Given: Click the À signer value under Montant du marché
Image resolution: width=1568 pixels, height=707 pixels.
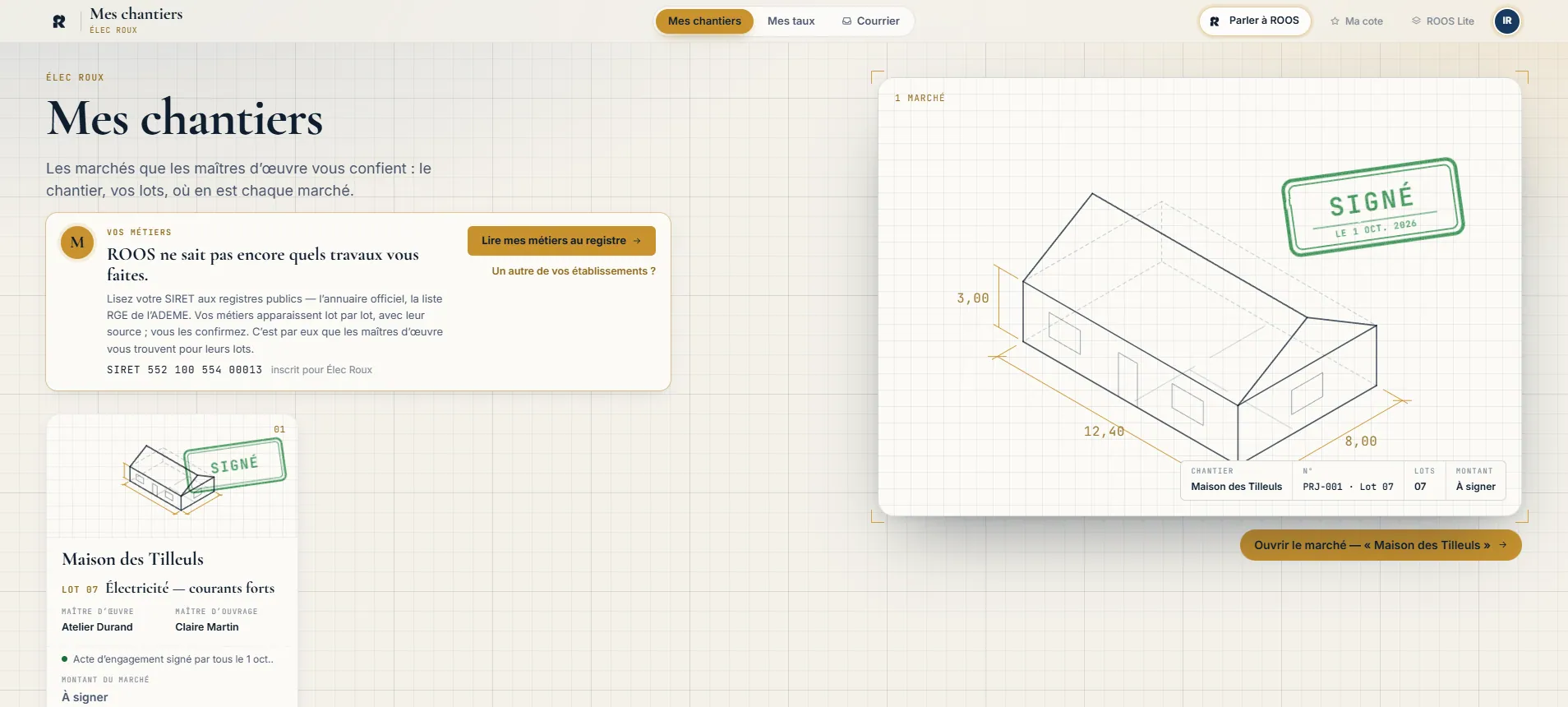Looking at the screenshot, I should pos(85,697).
